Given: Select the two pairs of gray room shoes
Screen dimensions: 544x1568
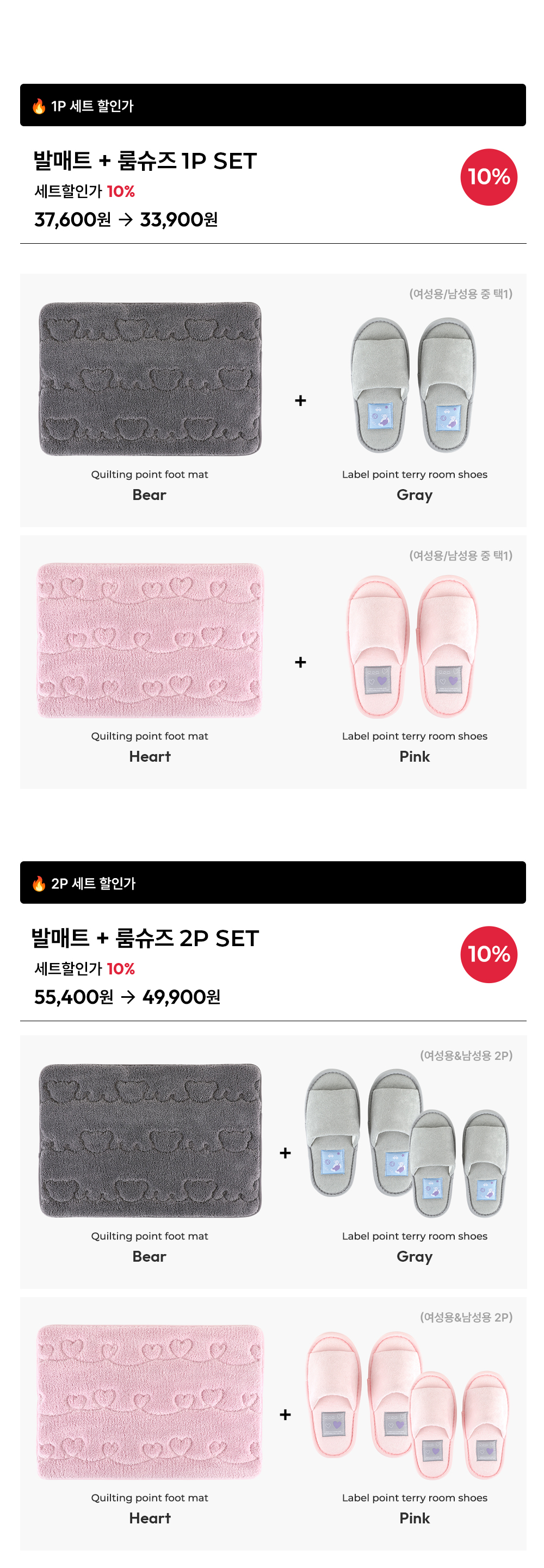Looking at the screenshot, I should (x=407, y=1143).
